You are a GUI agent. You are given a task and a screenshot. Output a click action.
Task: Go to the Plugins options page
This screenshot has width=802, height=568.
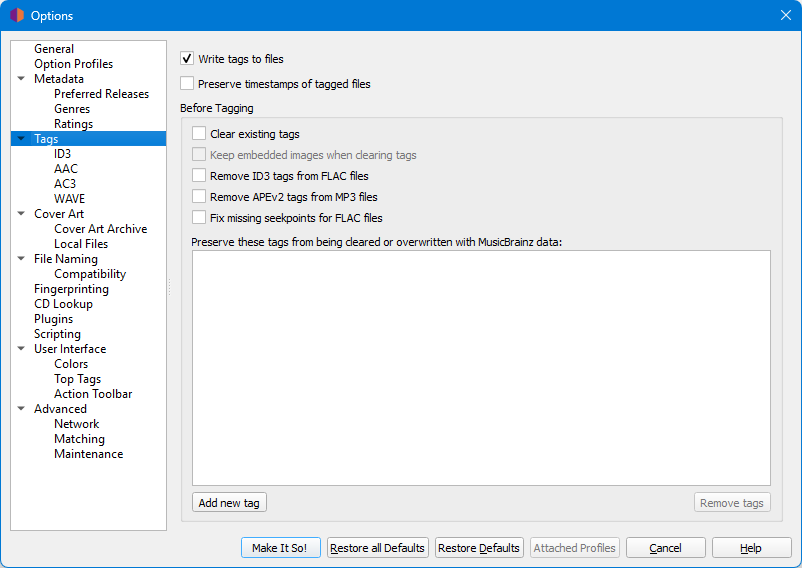pos(53,319)
